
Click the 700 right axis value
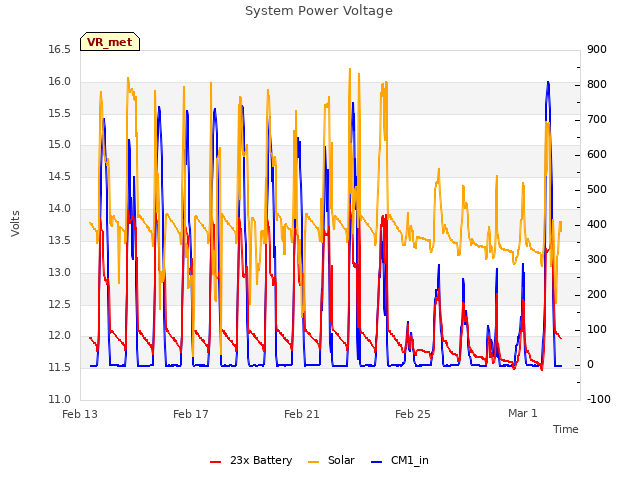click(597, 120)
